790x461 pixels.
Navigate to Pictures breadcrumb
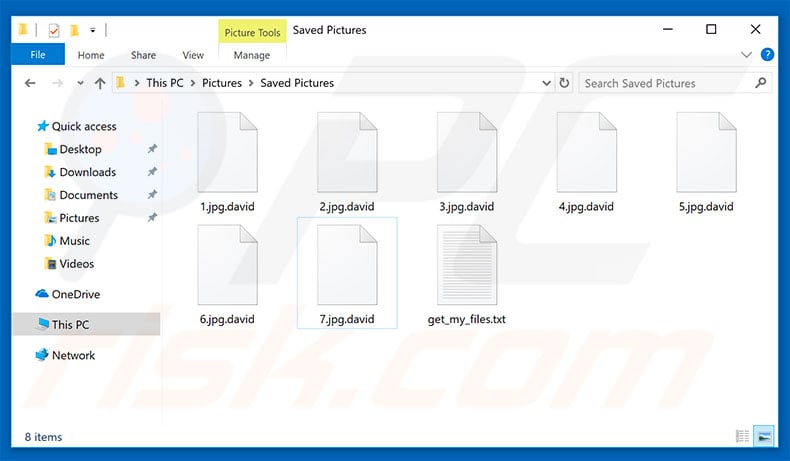coord(222,83)
